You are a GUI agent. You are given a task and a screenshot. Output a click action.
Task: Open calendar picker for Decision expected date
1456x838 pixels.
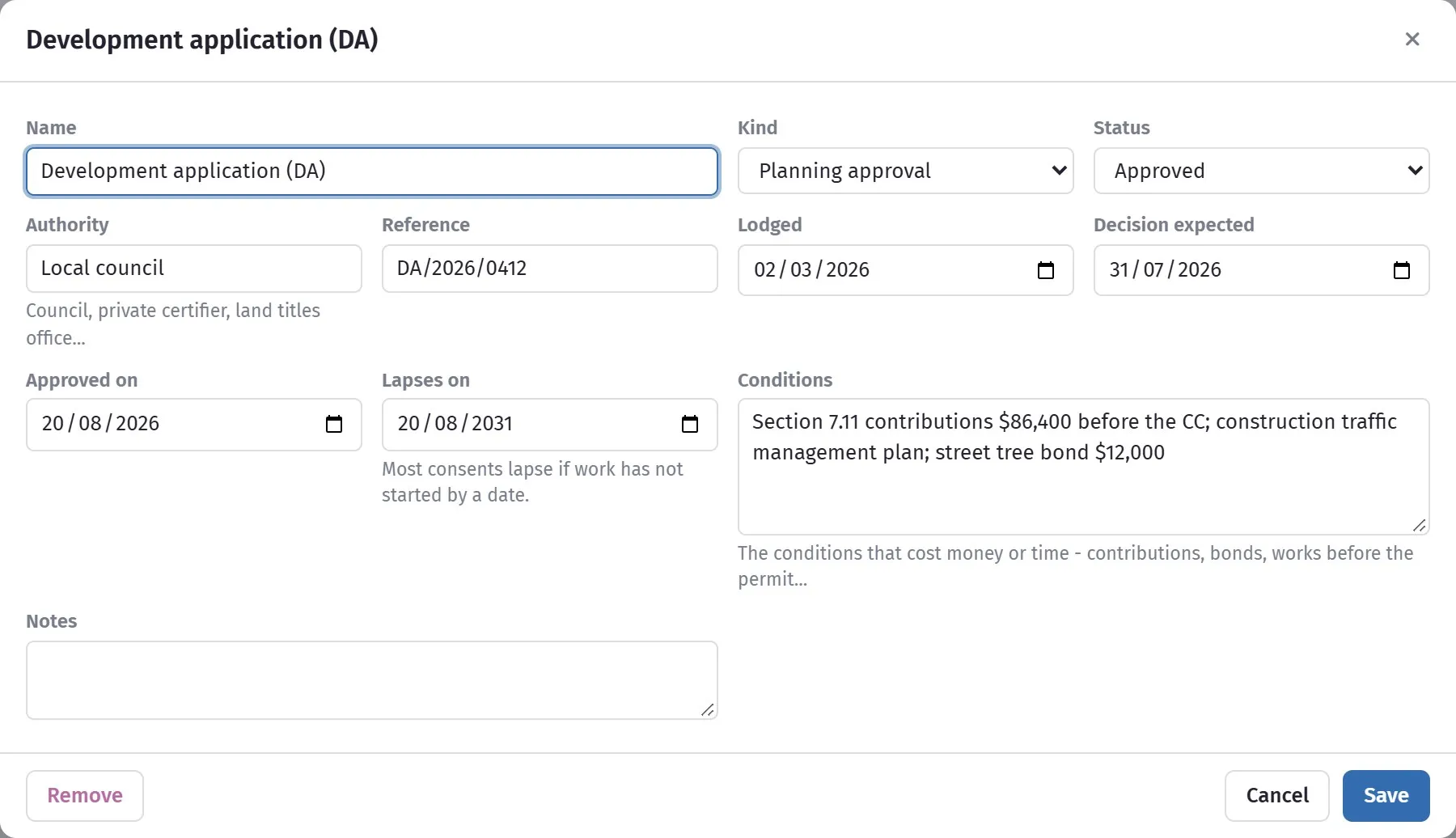click(1401, 270)
